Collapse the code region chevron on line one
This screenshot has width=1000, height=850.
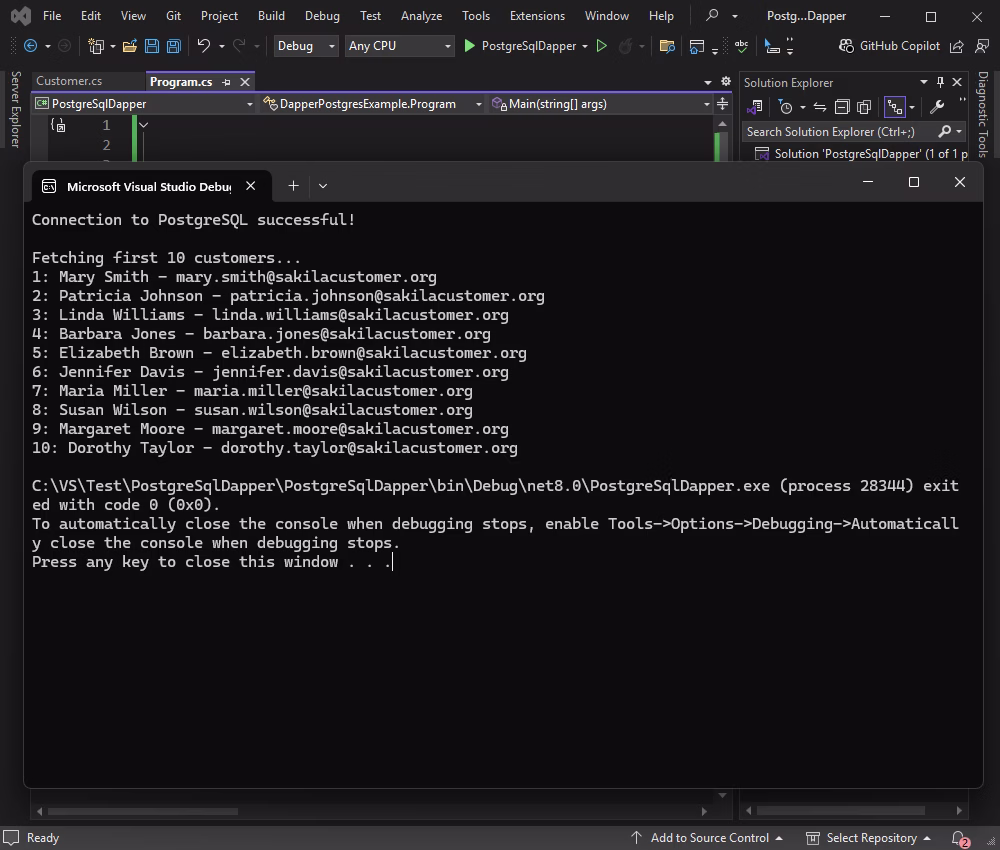pos(143,124)
